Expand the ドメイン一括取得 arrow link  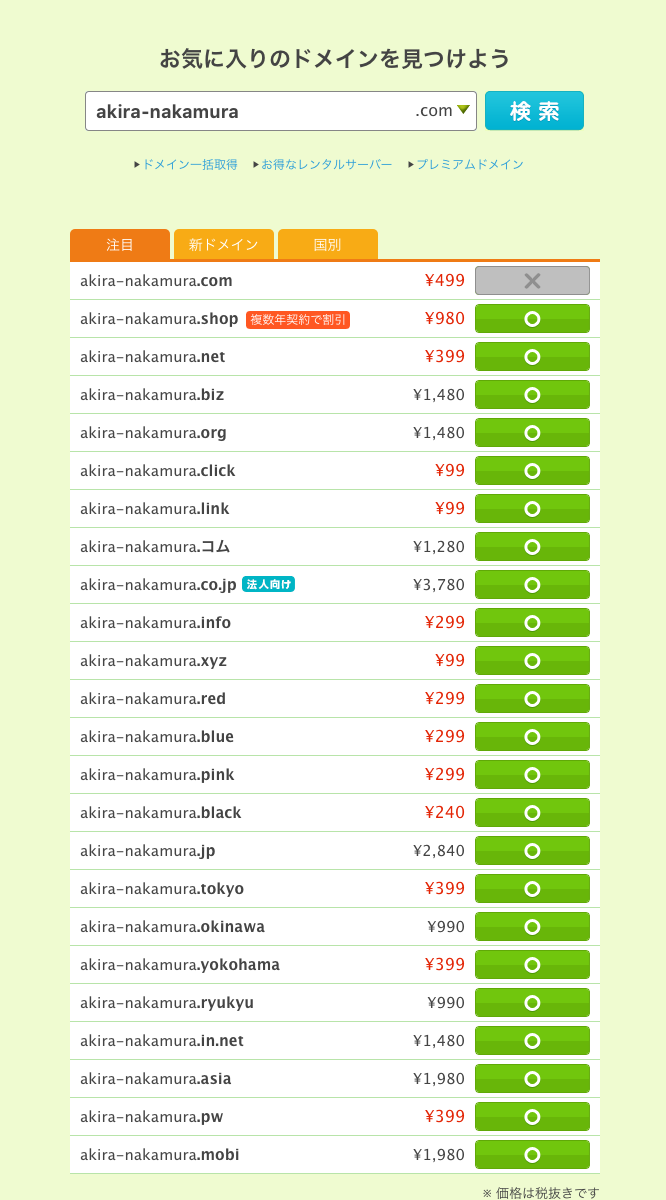186,164
